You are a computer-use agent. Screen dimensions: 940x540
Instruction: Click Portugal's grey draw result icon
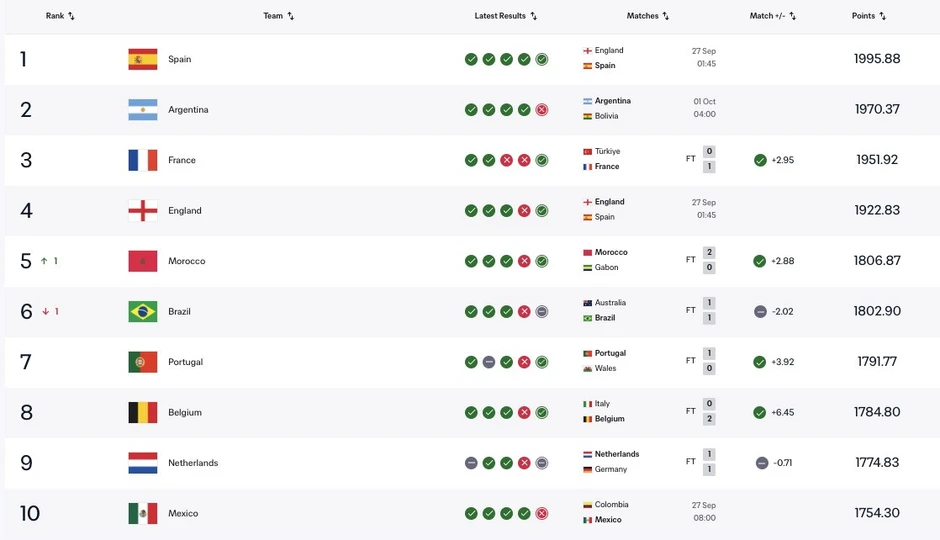(x=489, y=362)
